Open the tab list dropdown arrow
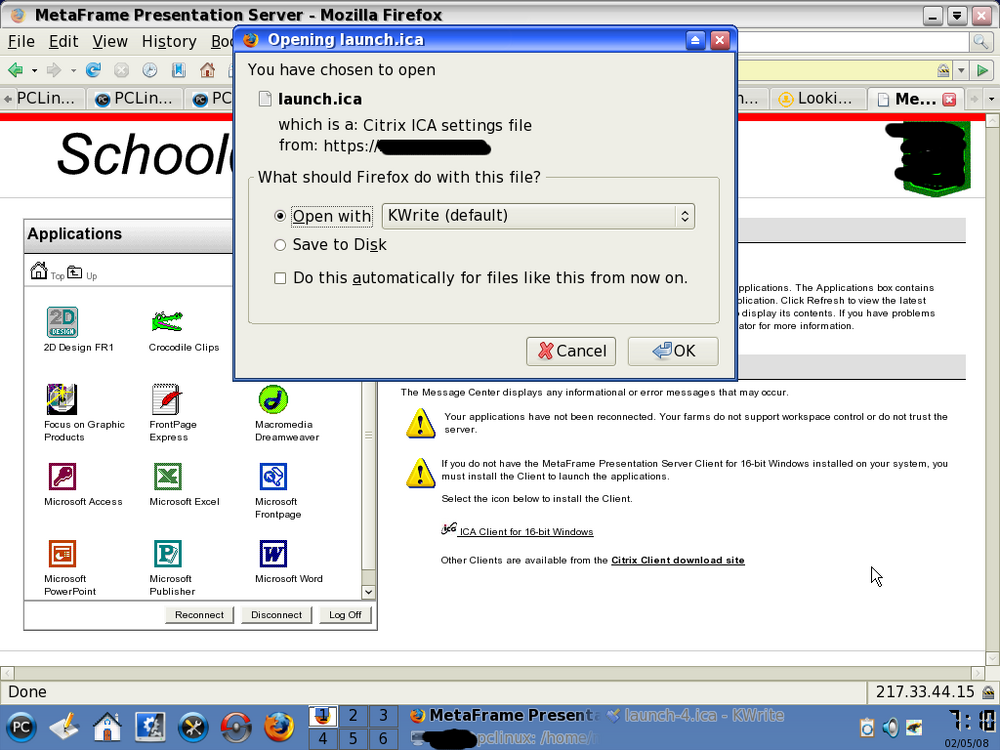The width and height of the screenshot is (1000, 750). (990, 99)
